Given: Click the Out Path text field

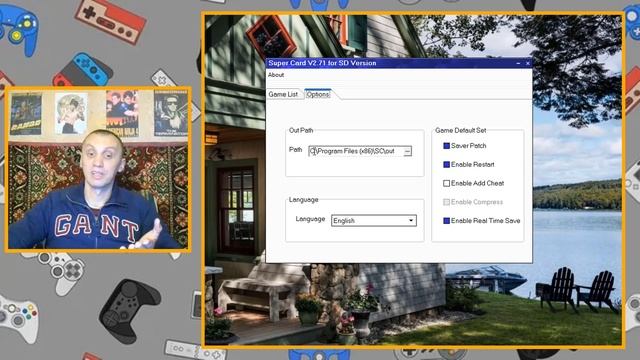Looking at the screenshot, I should [356, 151].
